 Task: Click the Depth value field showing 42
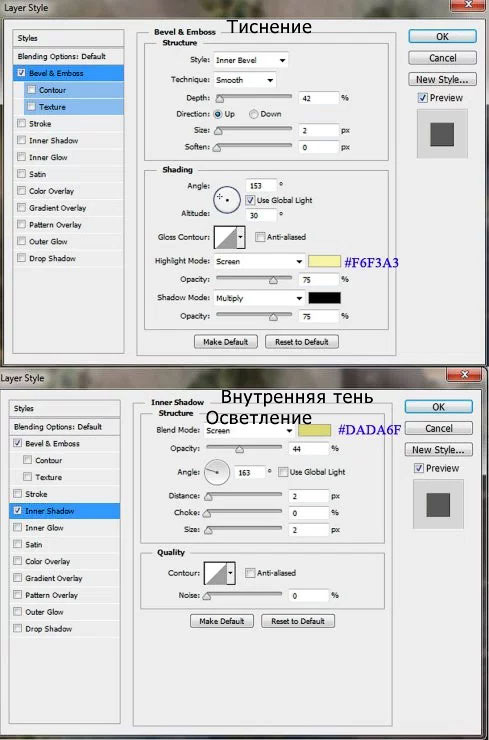pos(319,98)
